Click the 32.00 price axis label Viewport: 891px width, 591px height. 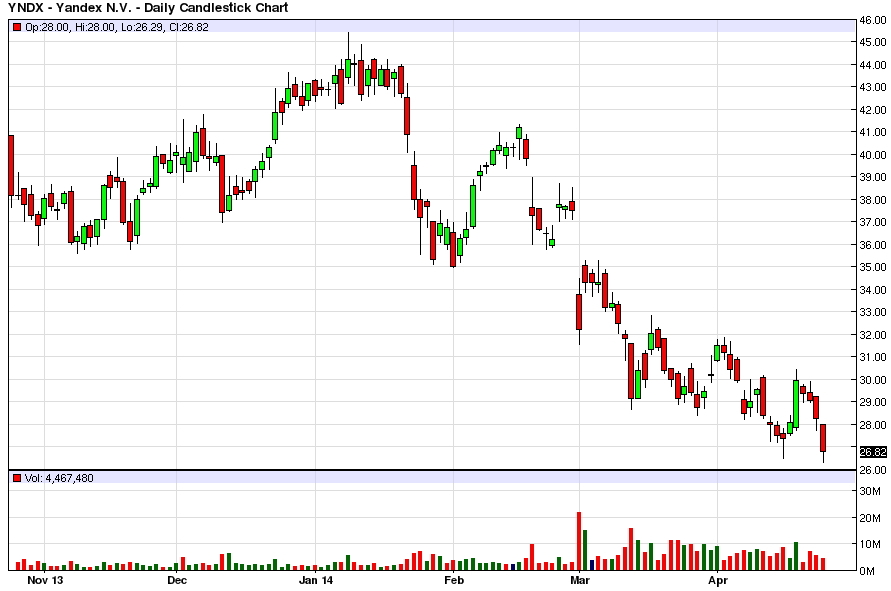click(873, 335)
